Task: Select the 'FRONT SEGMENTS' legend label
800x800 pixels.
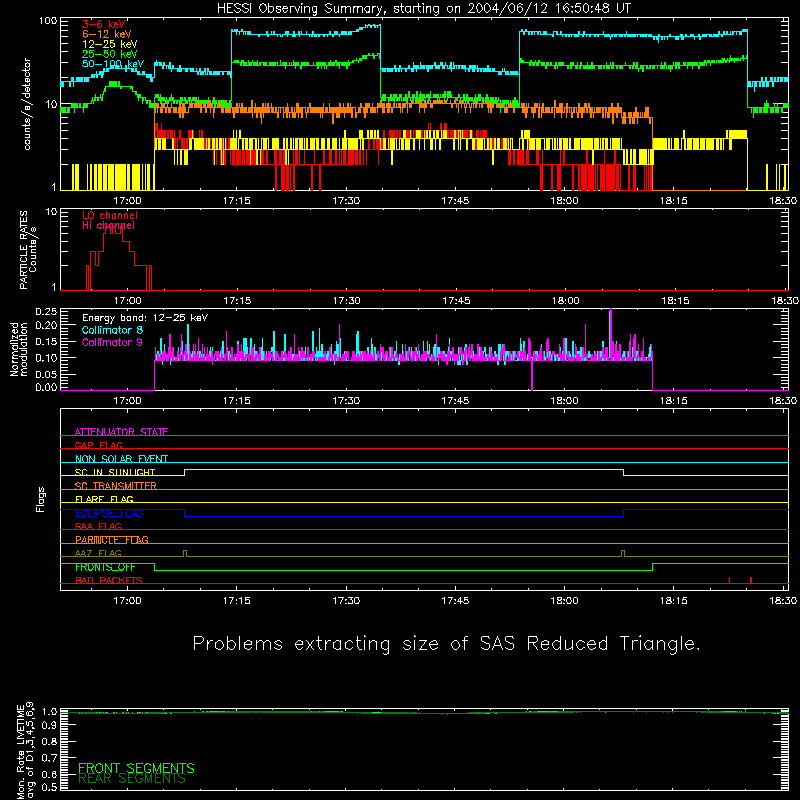Action: [136, 768]
